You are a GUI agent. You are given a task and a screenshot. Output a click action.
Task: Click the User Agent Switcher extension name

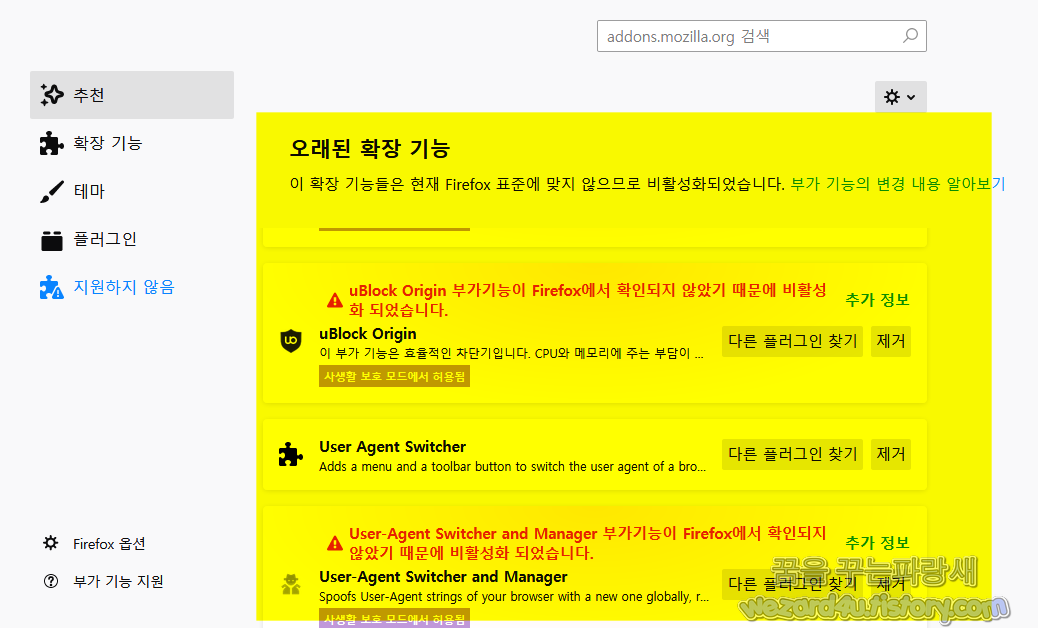coord(393,447)
